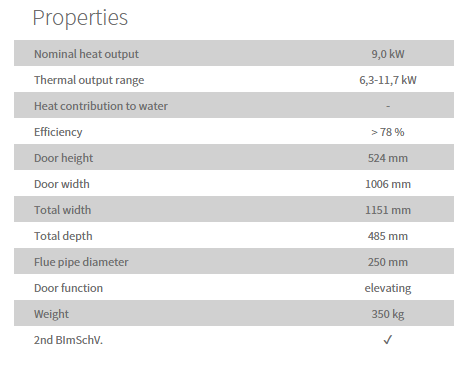Click the 1151 mm value
The width and height of the screenshot is (467, 365).
coord(388,210)
